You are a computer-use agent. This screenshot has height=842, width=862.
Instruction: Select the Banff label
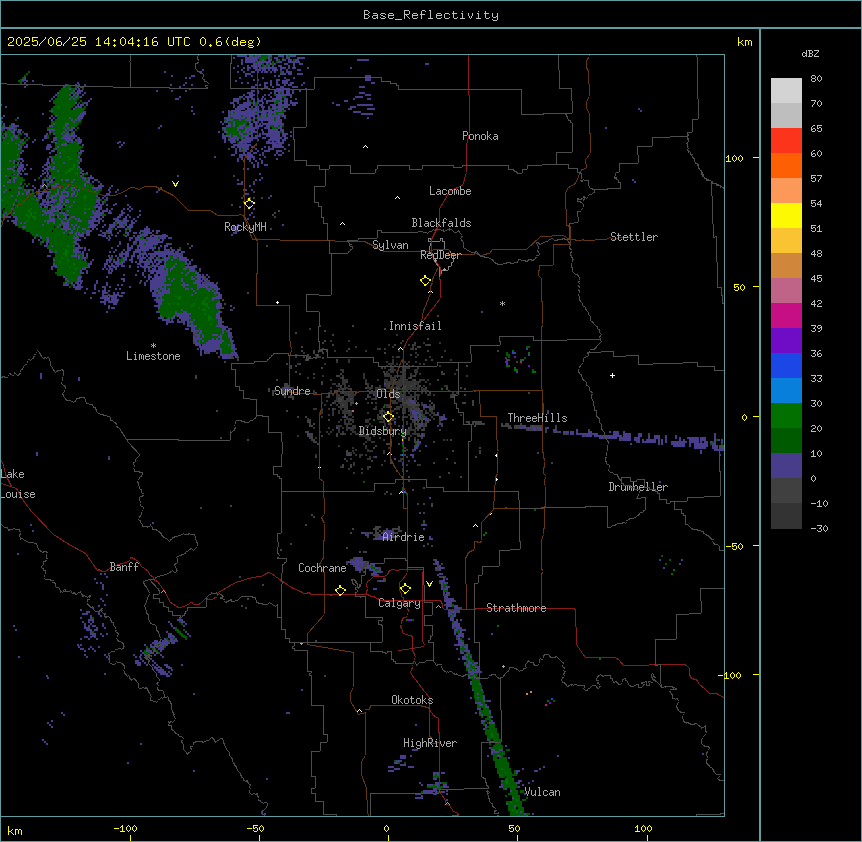coord(124,567)
